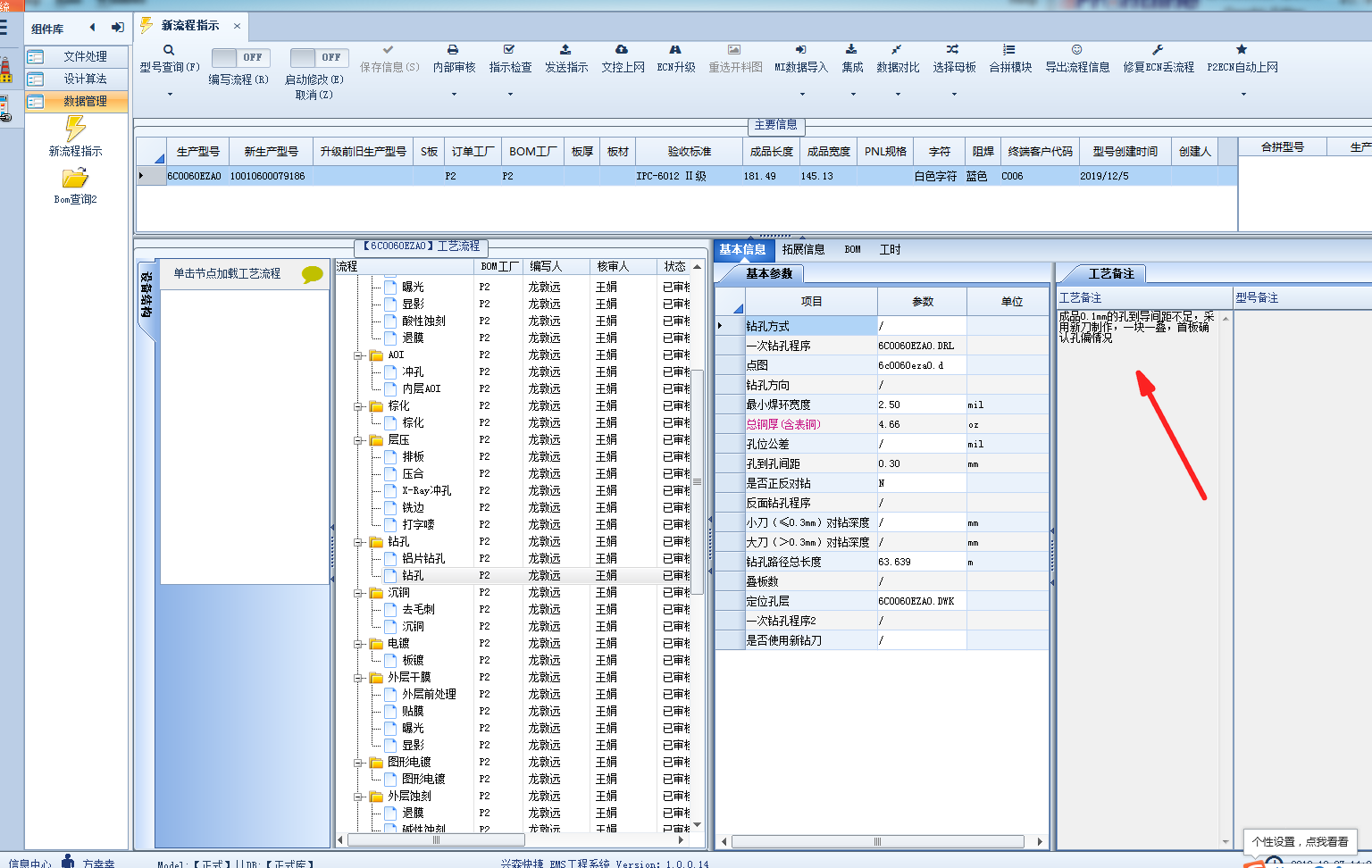1372x868 pixels.
Task: Open 内部审核 dropdown arrow
Action: coord(454,94)
